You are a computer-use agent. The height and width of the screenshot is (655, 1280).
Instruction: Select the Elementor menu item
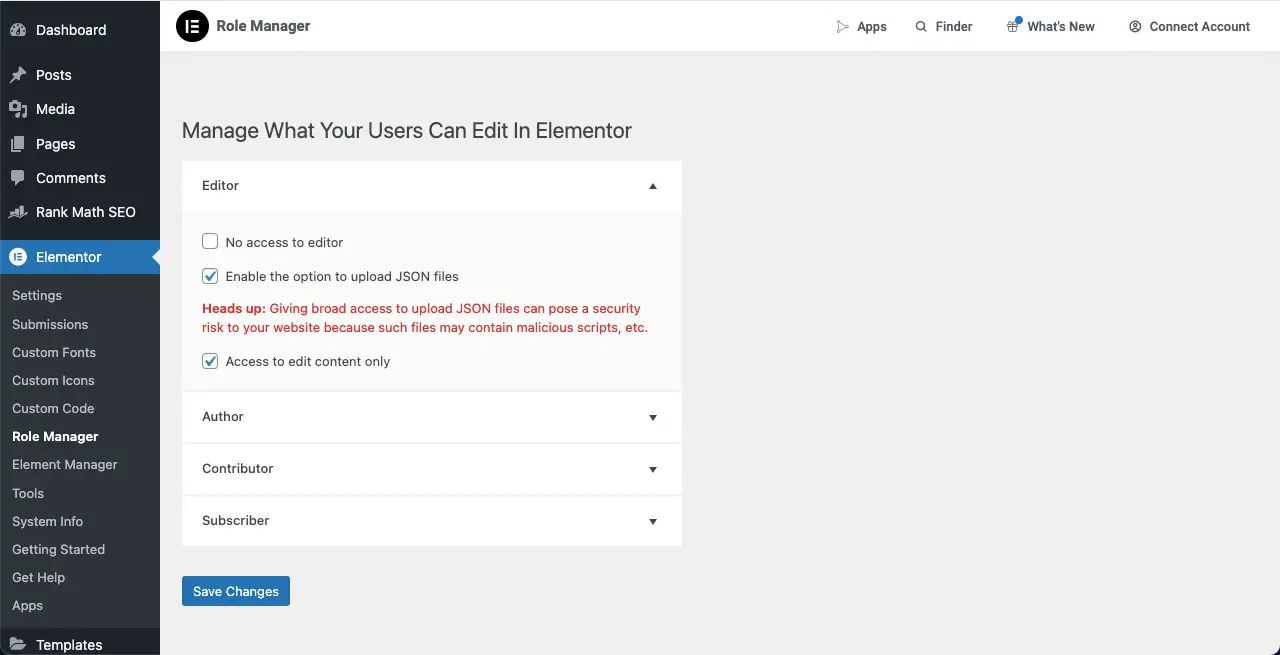[80, 257]
